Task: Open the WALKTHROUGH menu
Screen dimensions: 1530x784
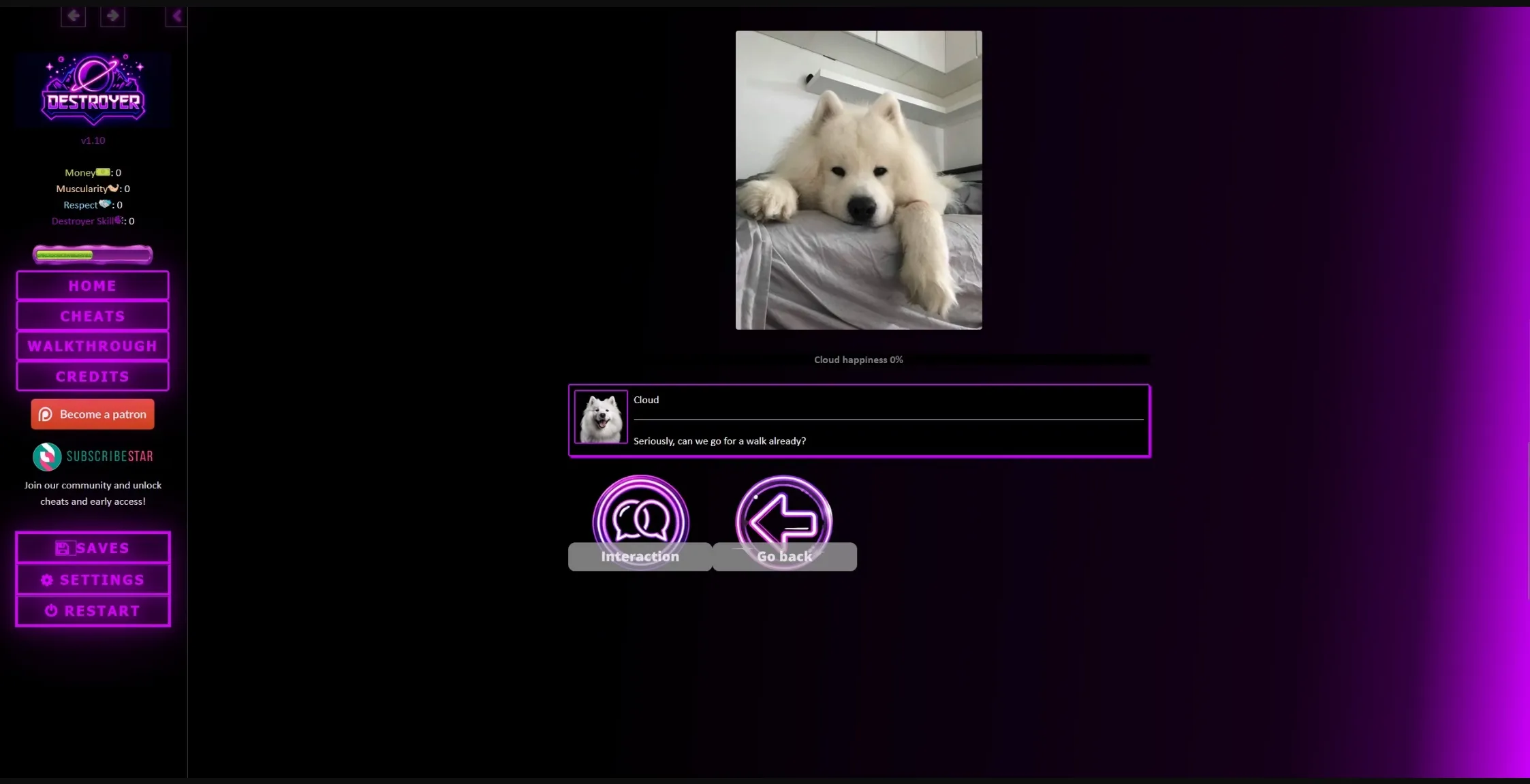Action: (x=93, y=346)
